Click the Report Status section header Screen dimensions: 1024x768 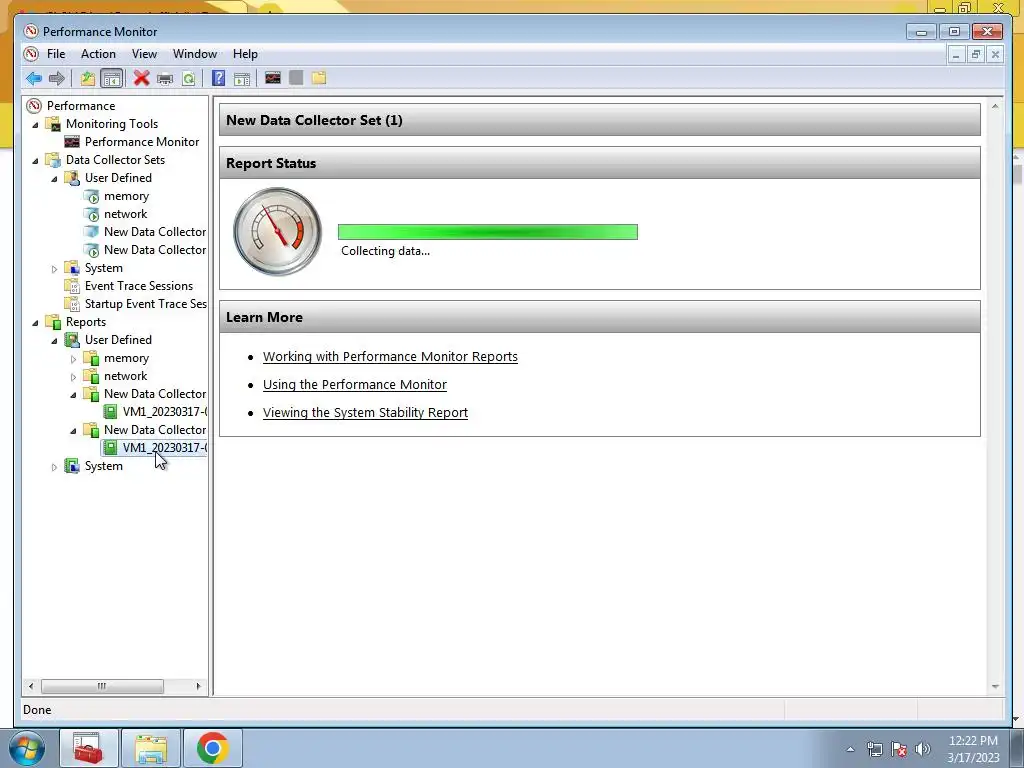click(600, 163)
